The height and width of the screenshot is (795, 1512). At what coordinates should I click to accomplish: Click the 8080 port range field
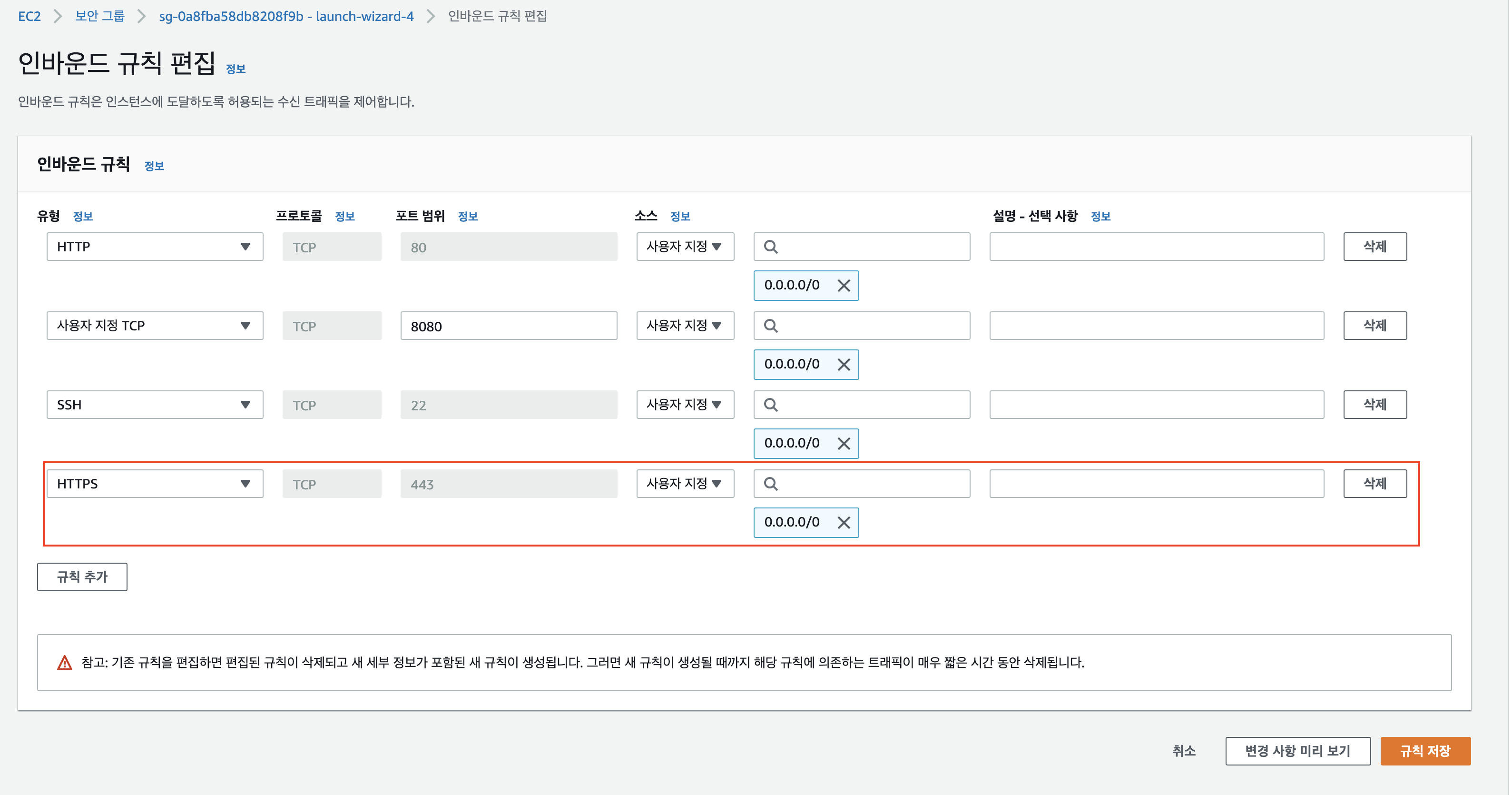click(508, 326)
